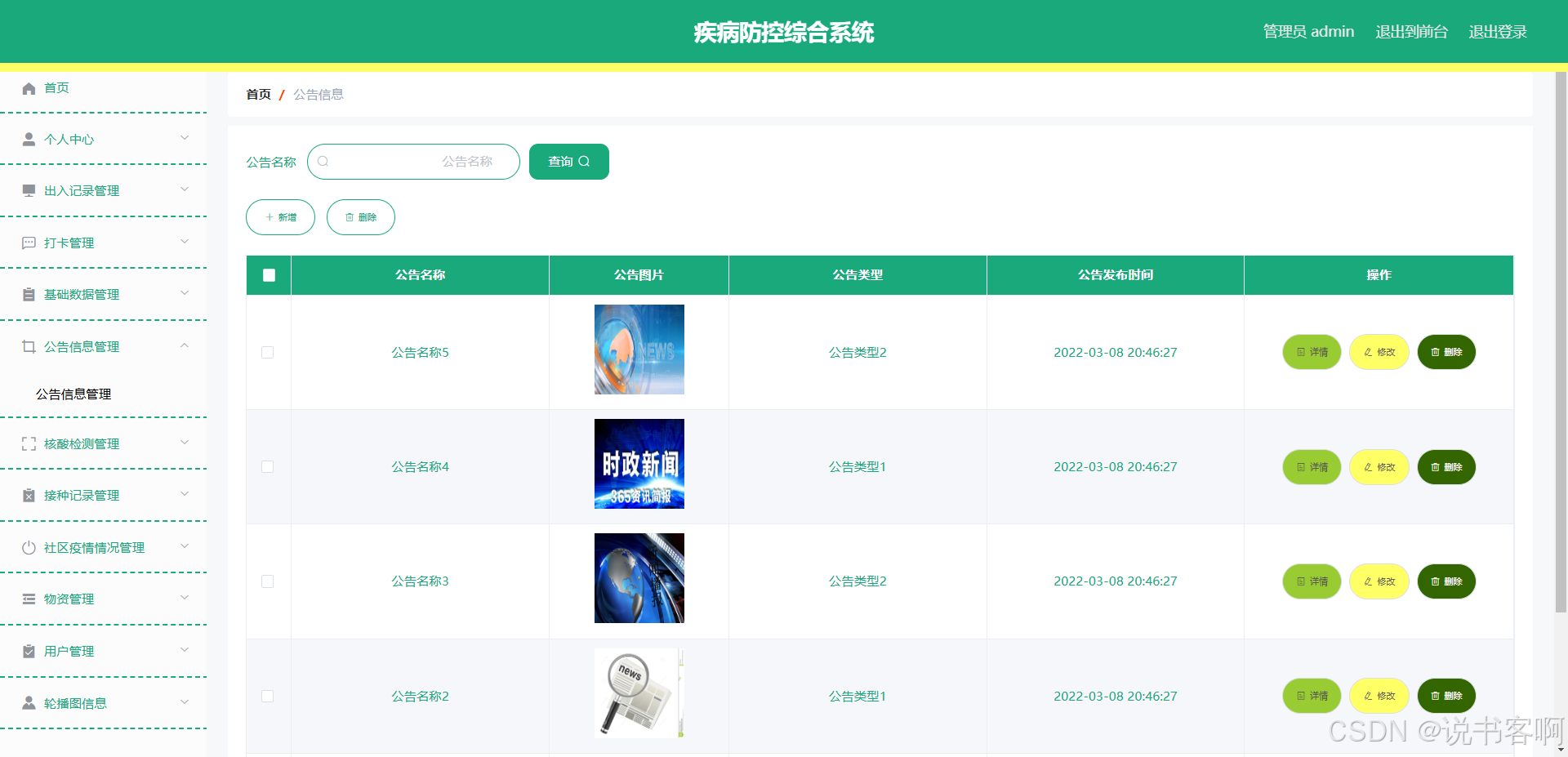The width and height of the screenshot is (1568, 757).
Task: Click the document icon beside 接种记录管理
Action: pos(29,495)
